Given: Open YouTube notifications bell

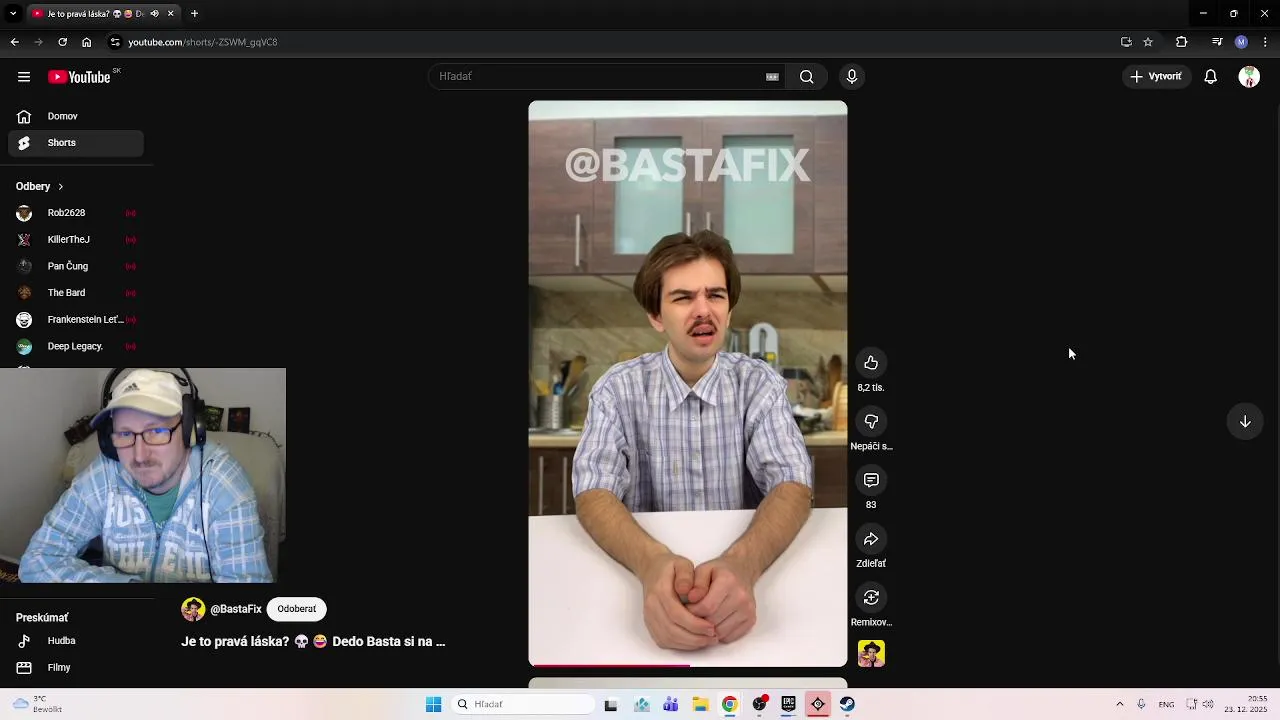Looking at the screenshot, I should click(x=1210, y=77).
